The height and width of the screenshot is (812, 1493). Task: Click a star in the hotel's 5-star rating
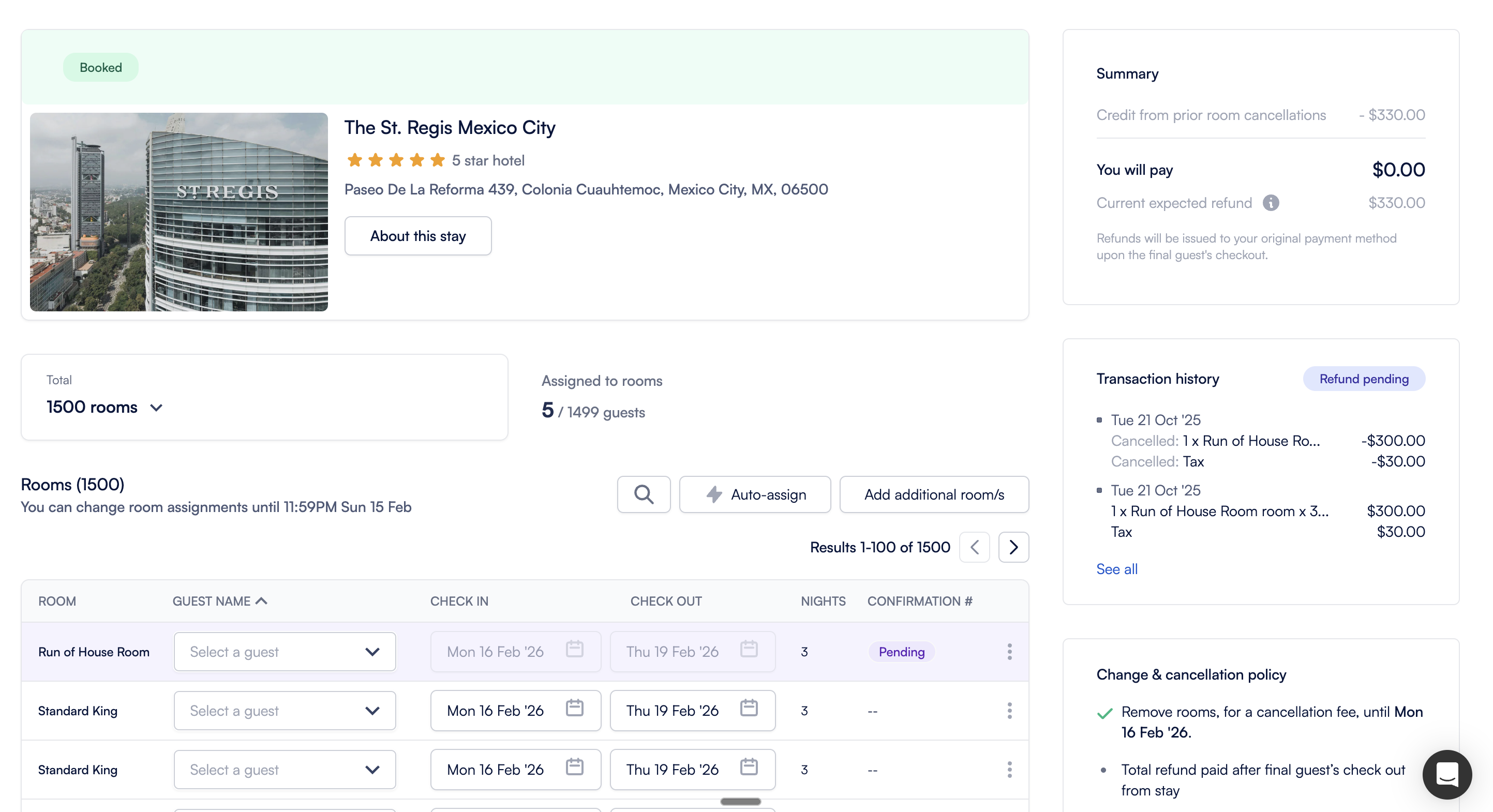pyautogui.click(x=395, y=160)
